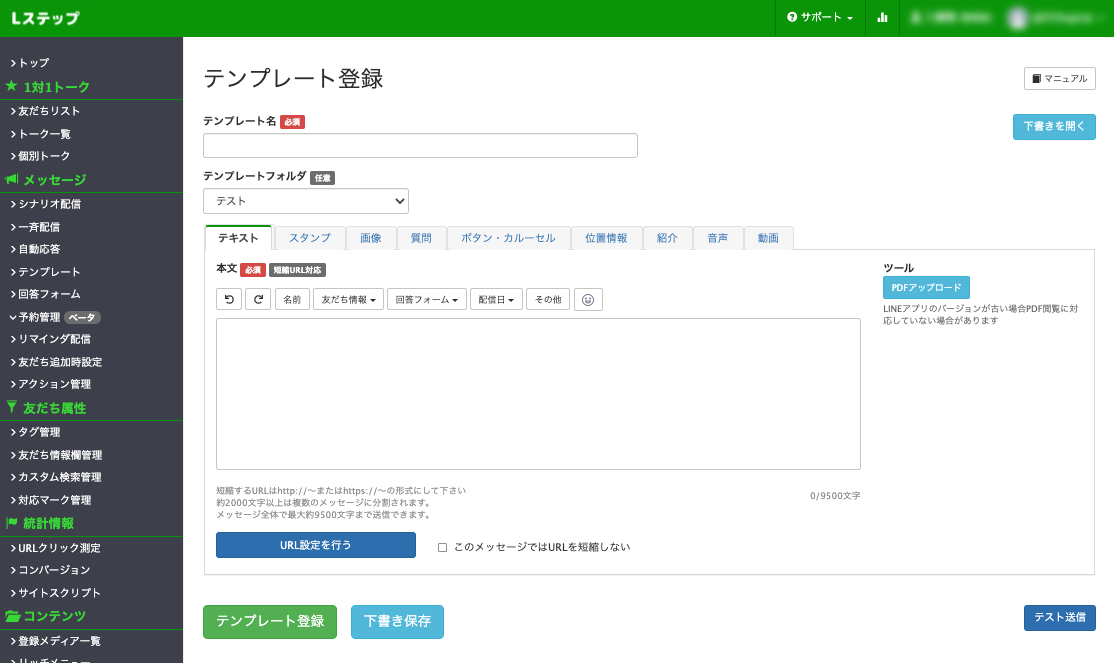1114x663 pixels.
Task: Click the コンテンツ folder icon in the sidebar
Action: 12,616
